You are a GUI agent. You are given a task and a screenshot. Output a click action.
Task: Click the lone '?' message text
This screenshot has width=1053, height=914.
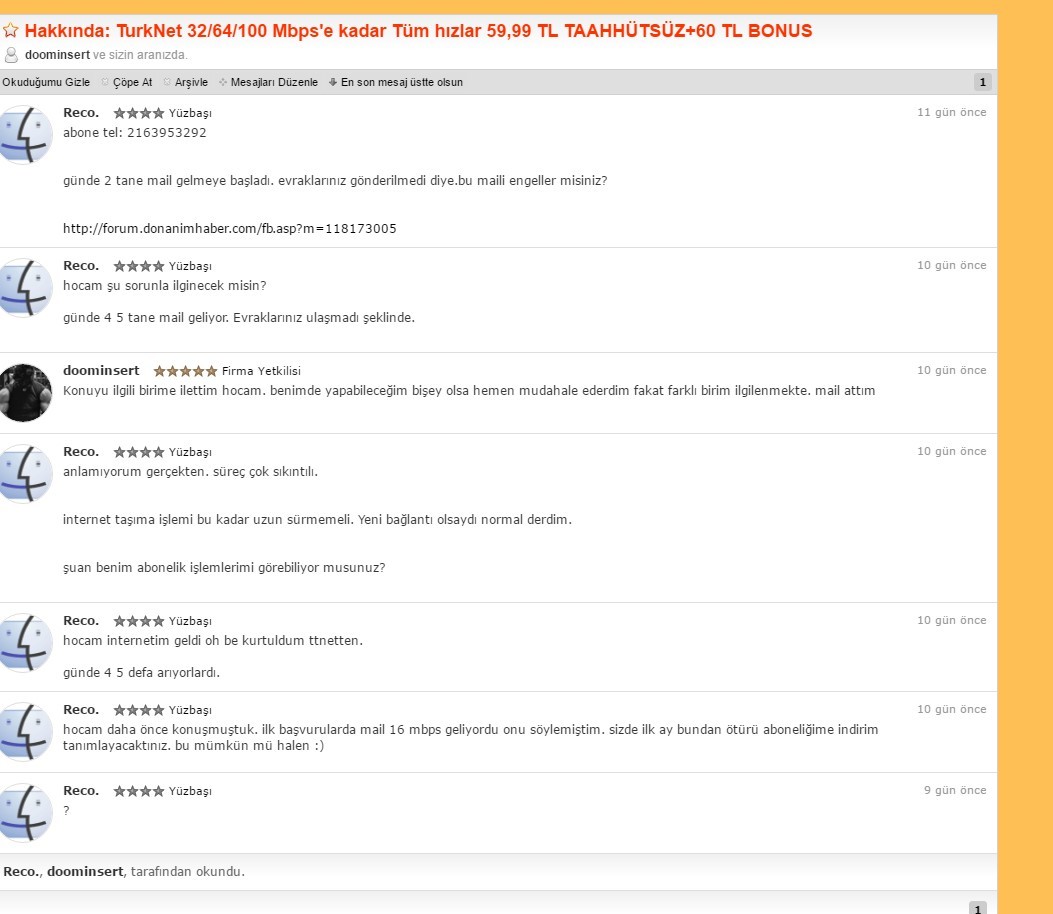click(66, 811)
